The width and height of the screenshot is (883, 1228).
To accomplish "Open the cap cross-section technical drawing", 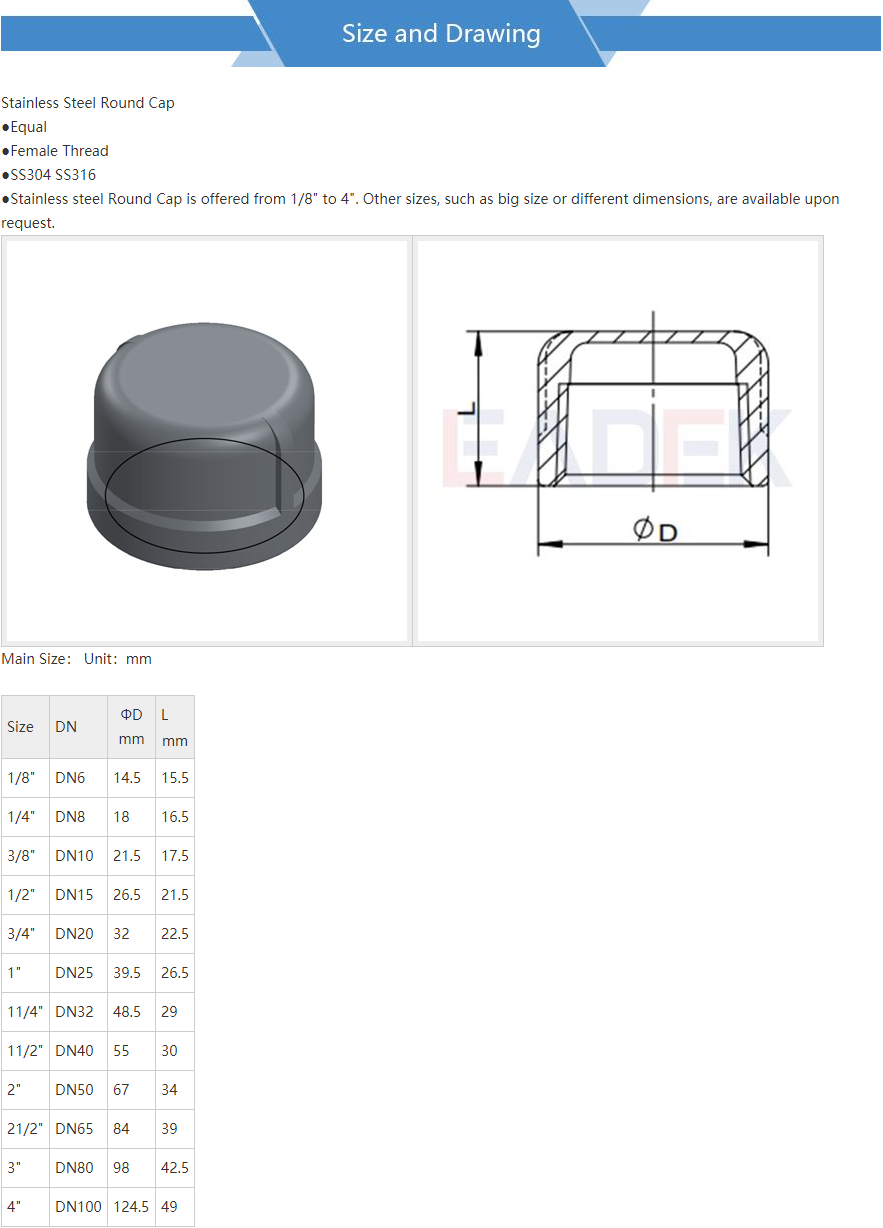I will tap(618, 441).
